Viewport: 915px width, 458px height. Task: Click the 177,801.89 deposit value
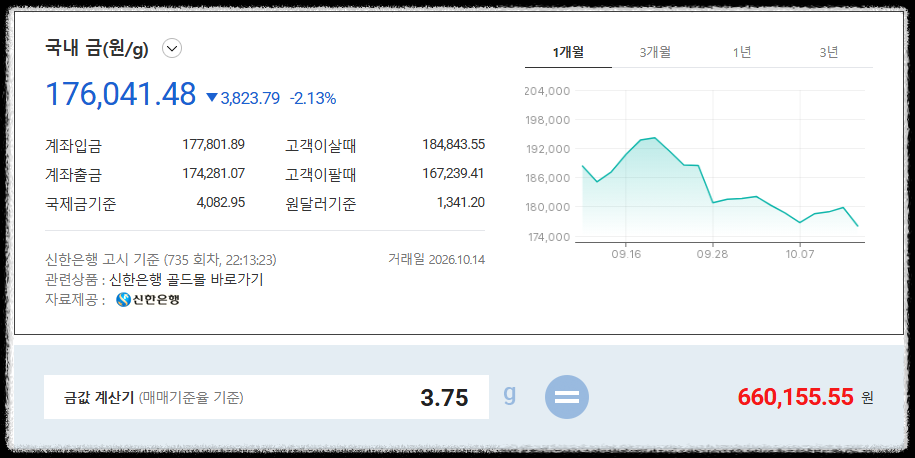(214, 144)
